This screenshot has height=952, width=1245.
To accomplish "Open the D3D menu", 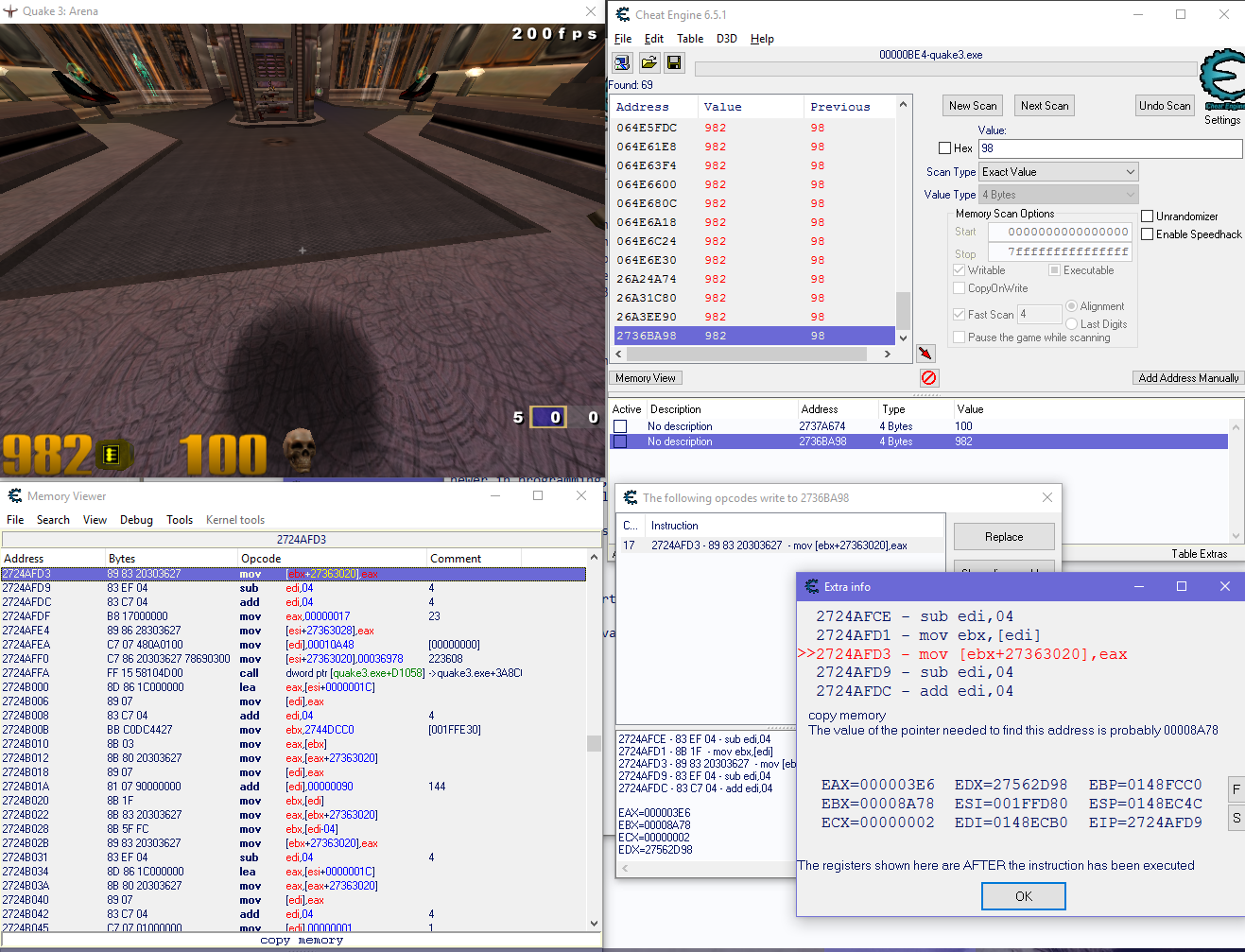I will click(x=727, y=39).
